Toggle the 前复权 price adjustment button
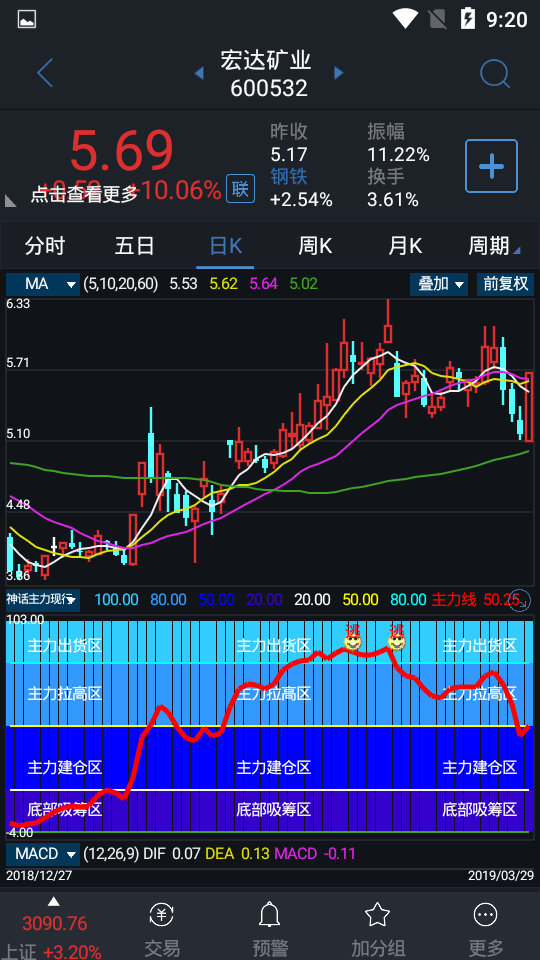The image size is (540, 960). click(505, 284)
